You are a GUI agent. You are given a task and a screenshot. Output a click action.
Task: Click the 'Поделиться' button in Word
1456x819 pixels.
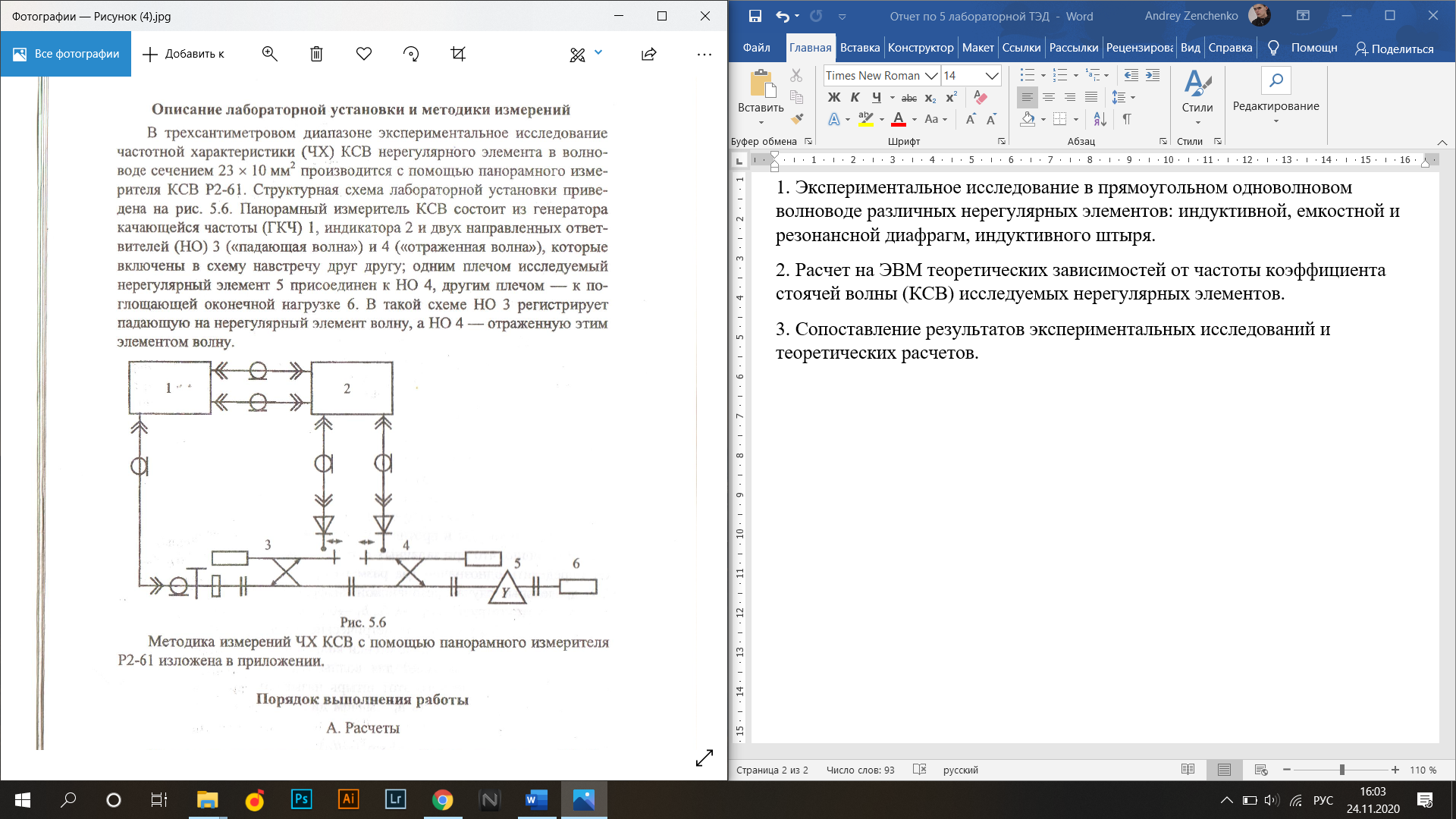[x=1395, y=49]
